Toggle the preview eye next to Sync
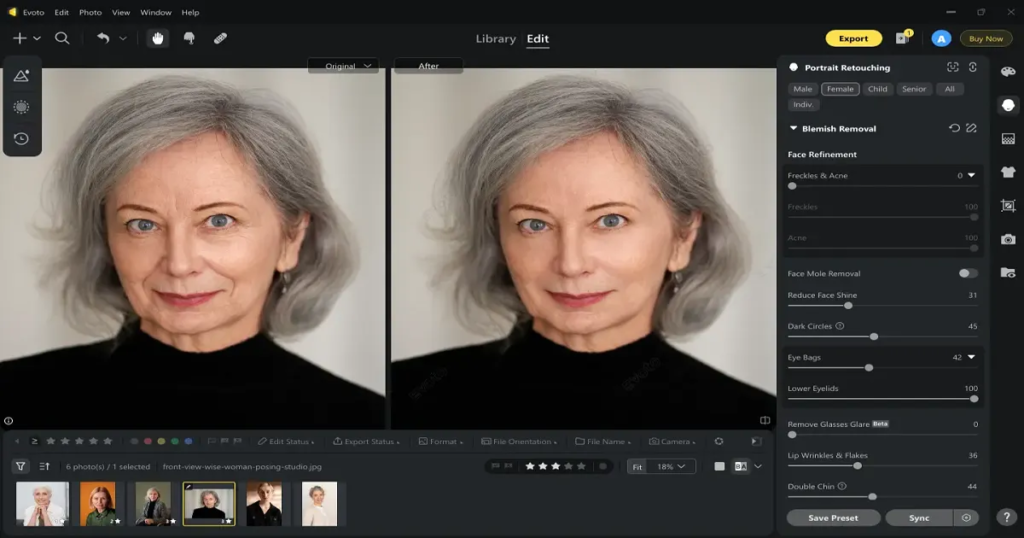1024x538 pixels. pyautogui.click(x=966, y=518)
